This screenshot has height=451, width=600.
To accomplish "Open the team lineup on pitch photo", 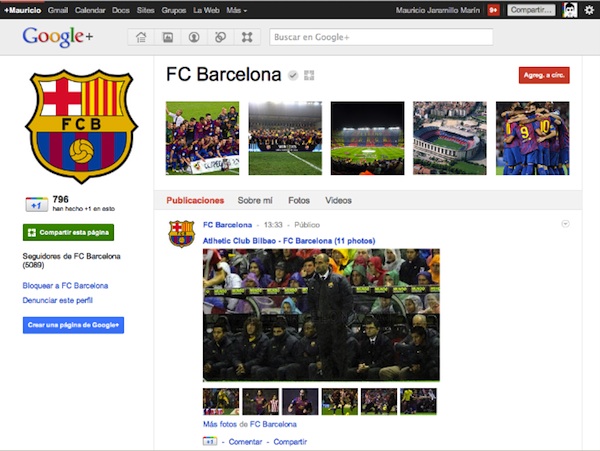I will pyautogui.click(x=285, y=138).
